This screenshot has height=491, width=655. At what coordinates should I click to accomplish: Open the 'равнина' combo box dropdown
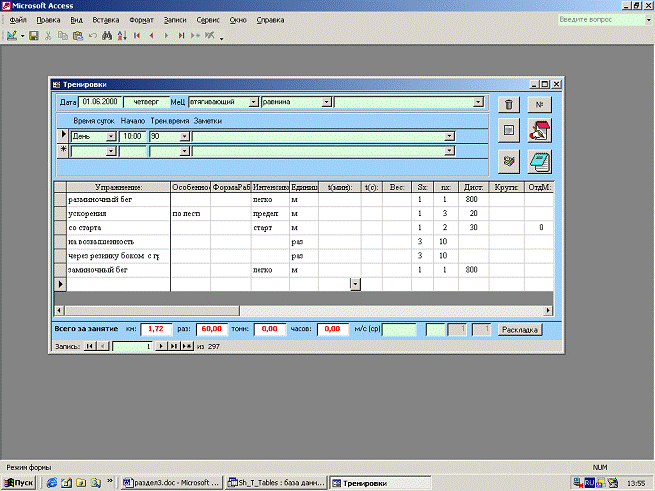327,102
